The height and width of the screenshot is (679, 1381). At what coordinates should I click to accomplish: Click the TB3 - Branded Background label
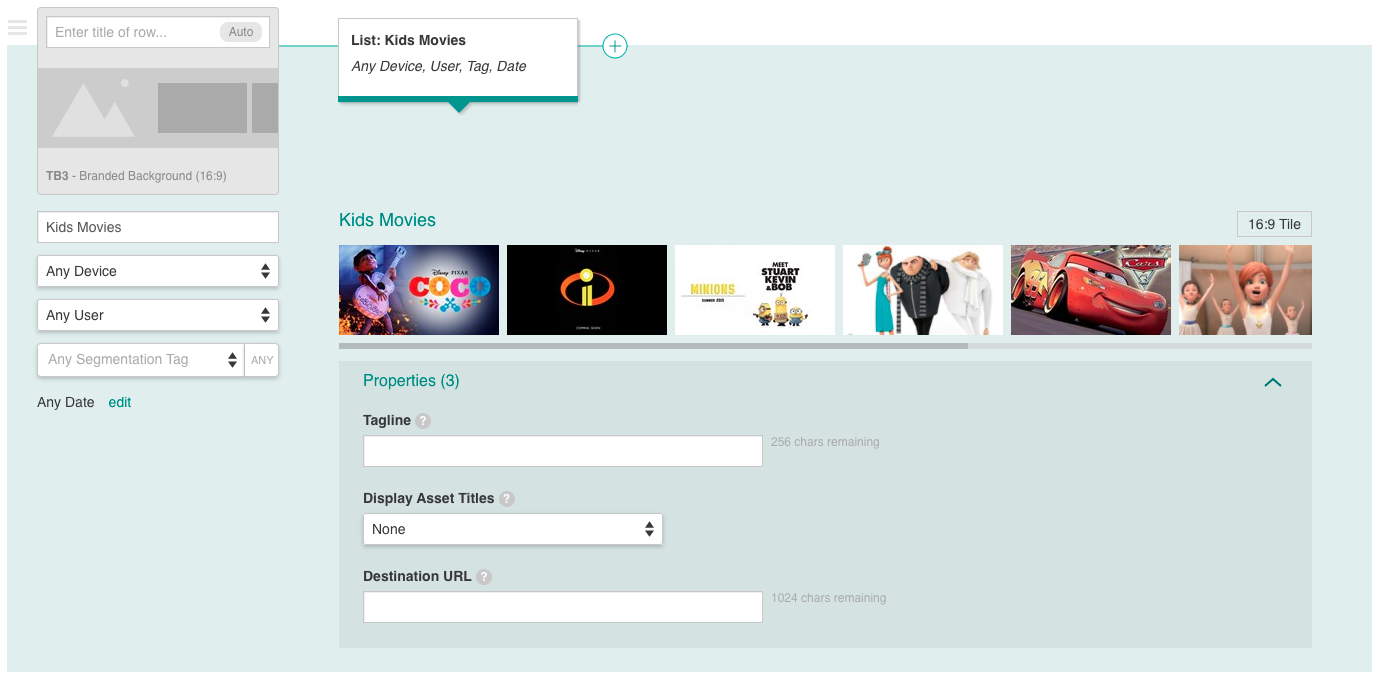point(136,176)
